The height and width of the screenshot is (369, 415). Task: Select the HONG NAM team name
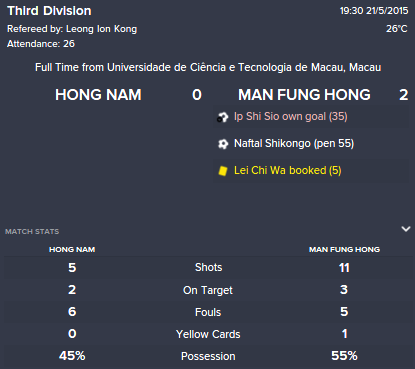98,95
